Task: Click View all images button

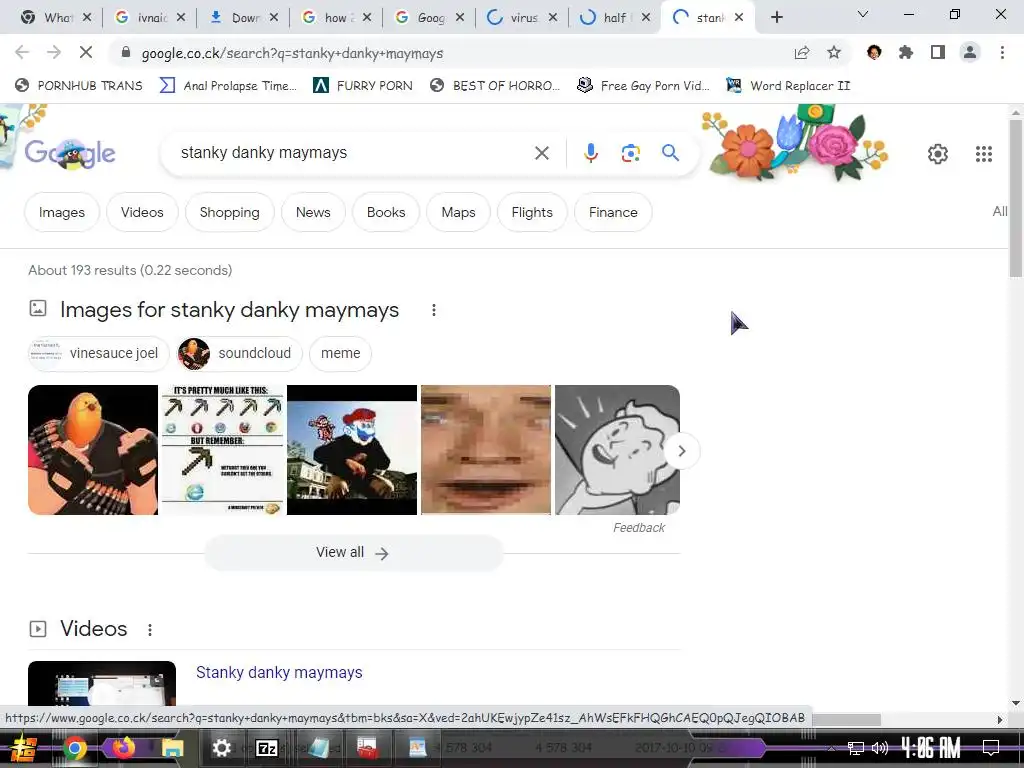Action: [x=353, y=553]
